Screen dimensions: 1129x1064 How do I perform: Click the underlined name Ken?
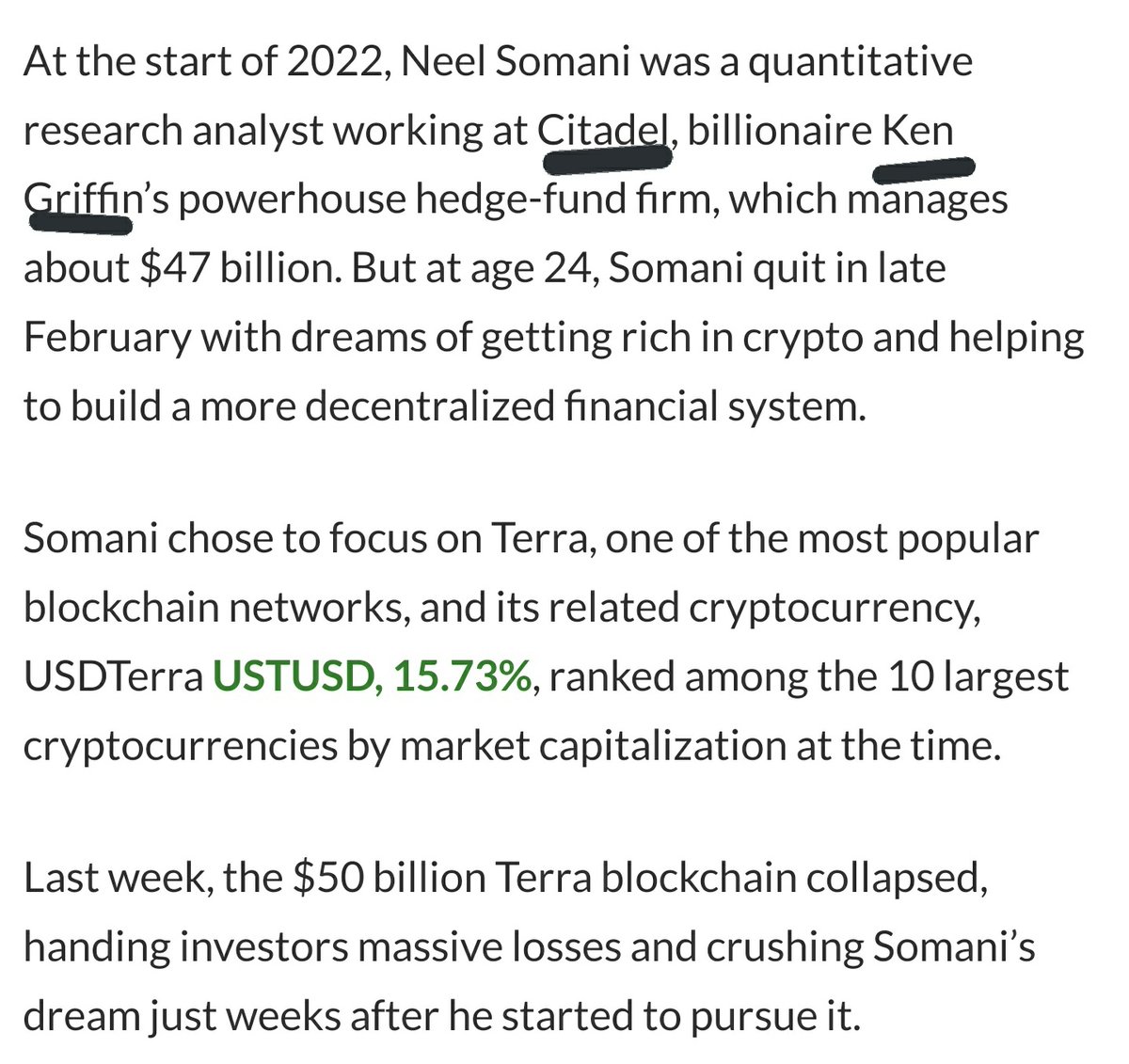(916, 132)
